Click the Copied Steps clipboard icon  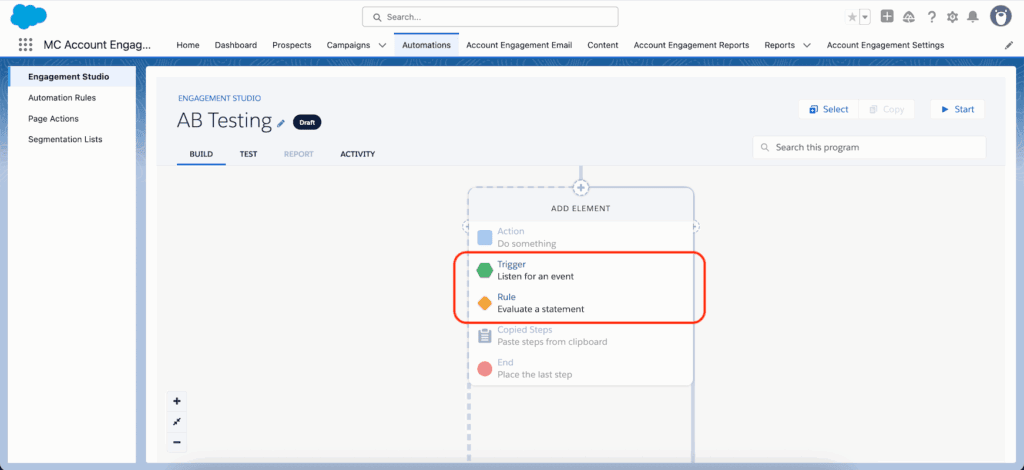point(485,336)
